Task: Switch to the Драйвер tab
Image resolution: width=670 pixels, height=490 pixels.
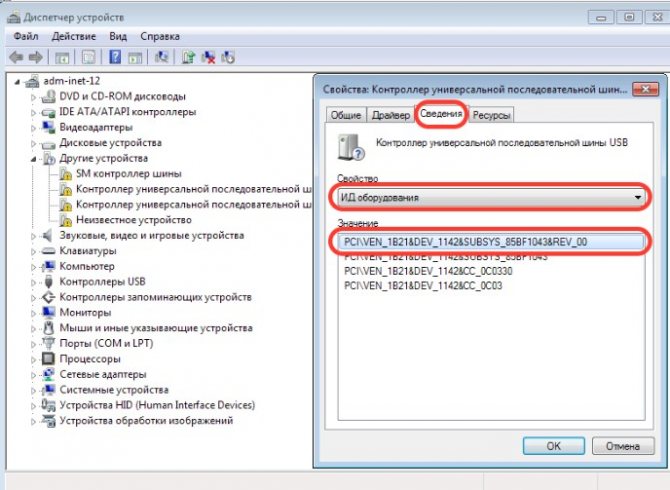Action: coord(391,115)
